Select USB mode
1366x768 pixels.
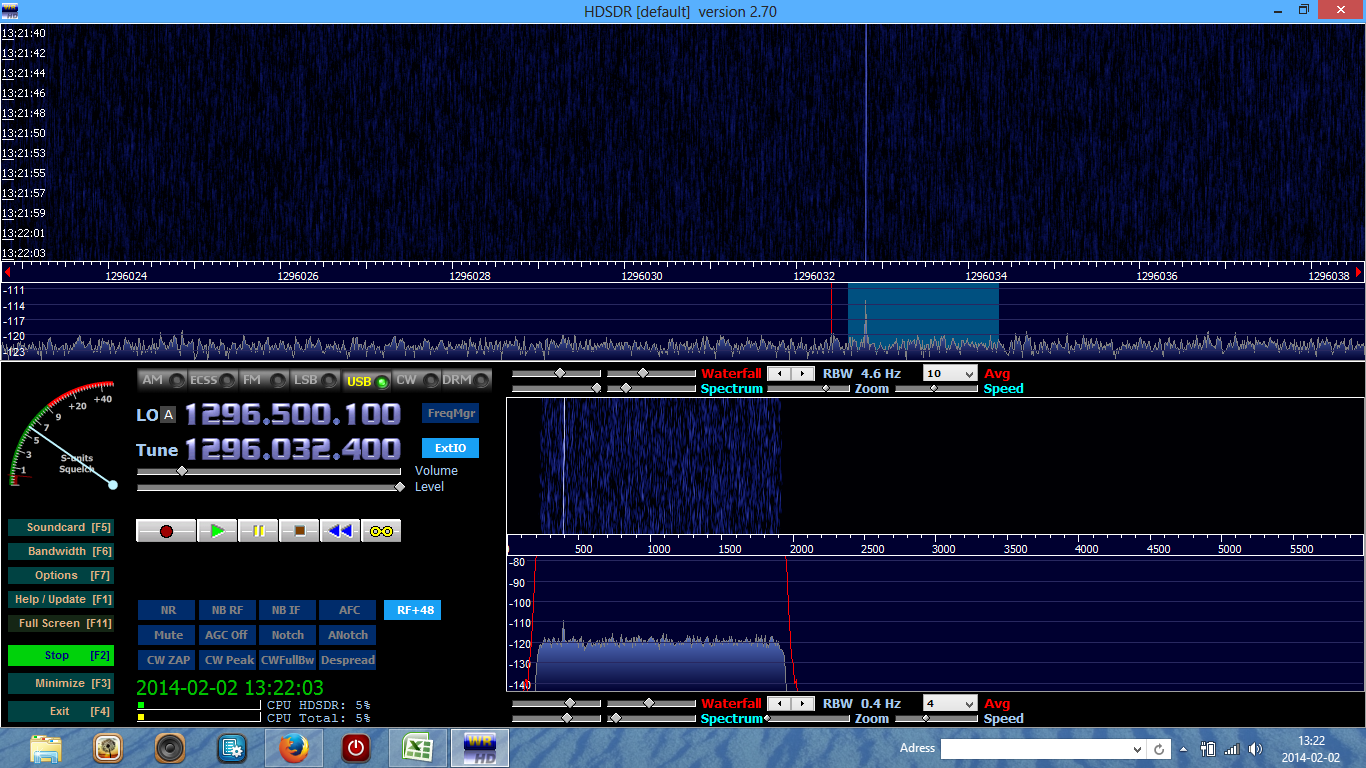366,380
